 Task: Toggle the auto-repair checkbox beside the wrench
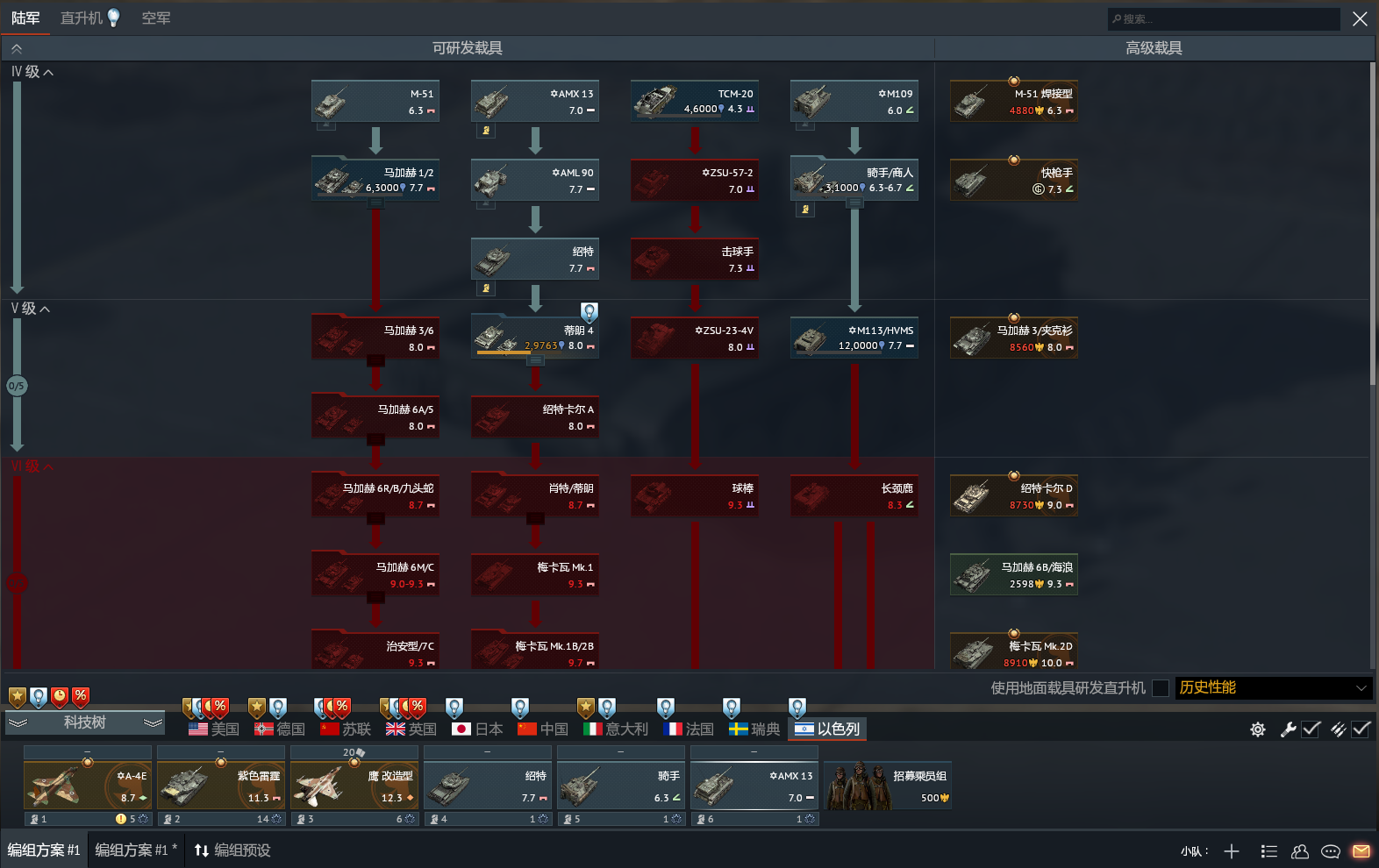click(x=1311, y=729)
